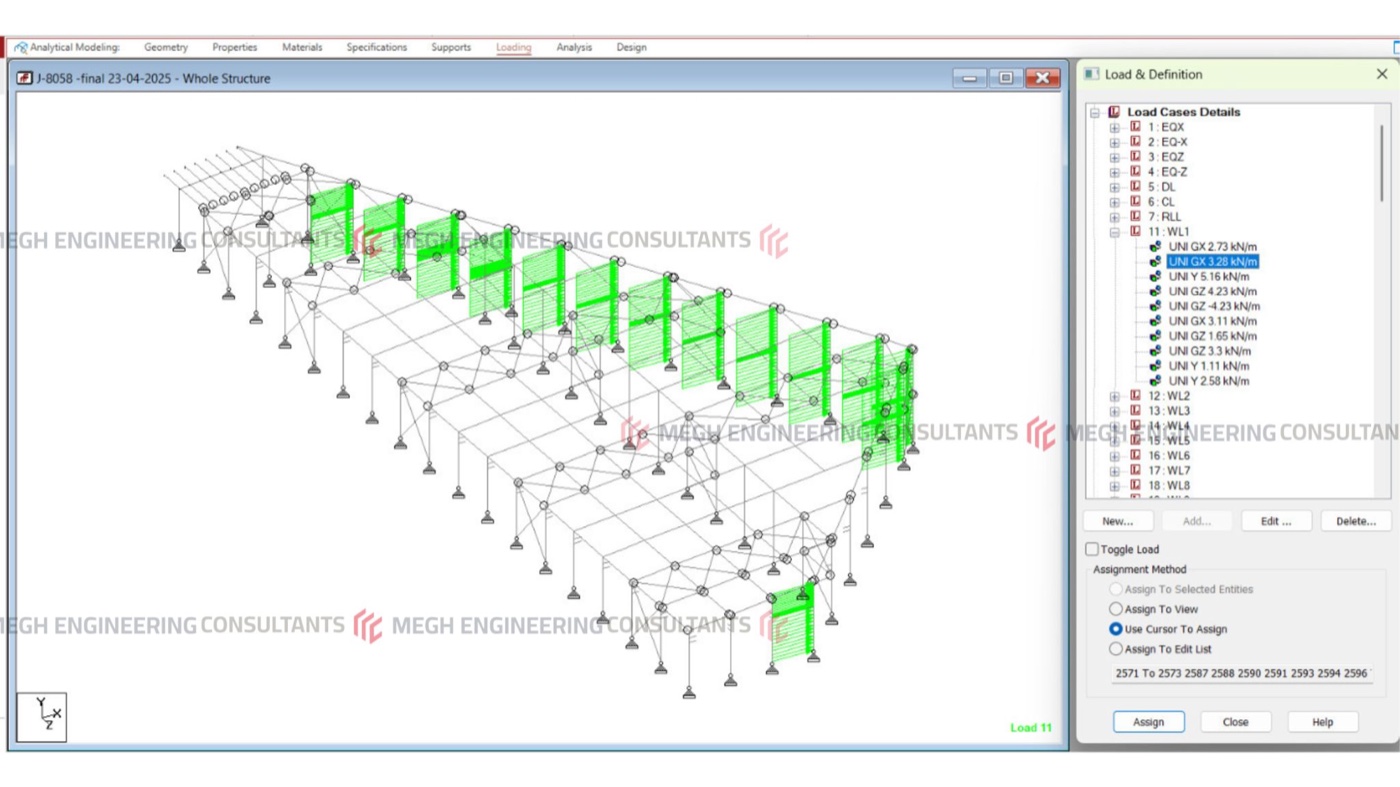Select the UNI GZ 1.65 kN/m load item
This screenshot has height=787, width=1400.
click(1213, 337)
